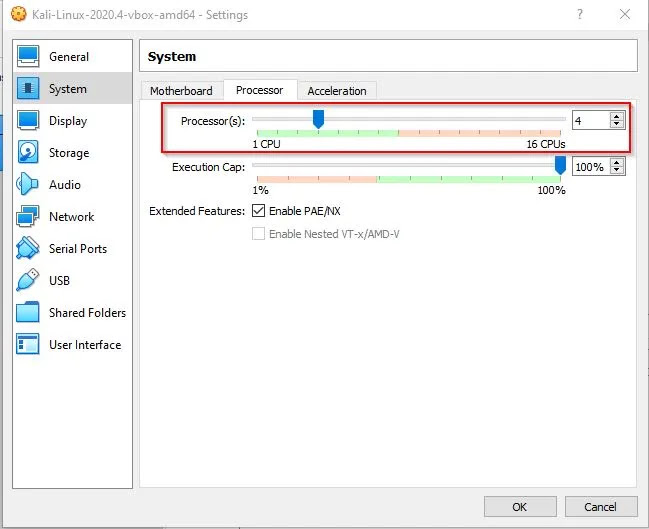Select System in the settings list
The image size is (649, 529).
pos(68,89)
